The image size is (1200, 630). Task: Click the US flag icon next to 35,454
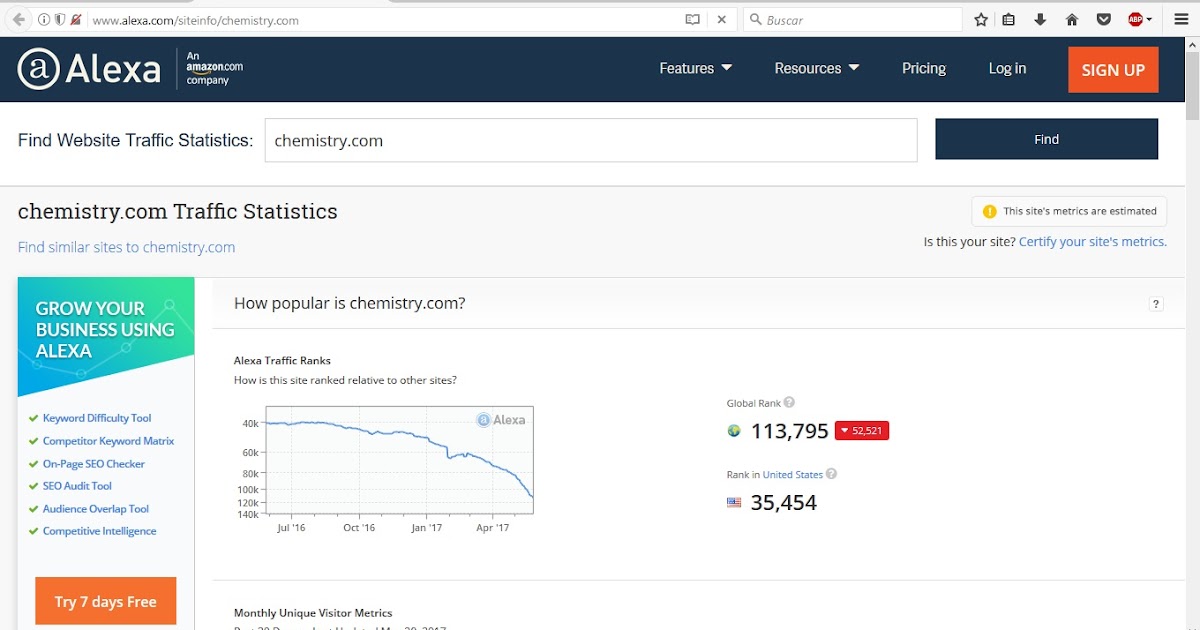[734, 502]
